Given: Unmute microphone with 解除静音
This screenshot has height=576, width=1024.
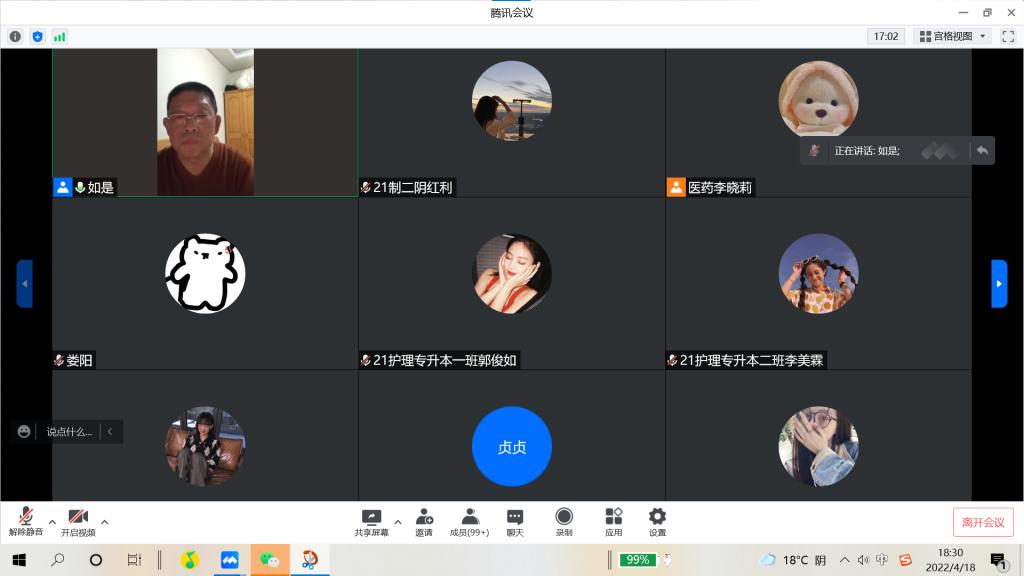Looking at the screenshot, I should (26, 522).
